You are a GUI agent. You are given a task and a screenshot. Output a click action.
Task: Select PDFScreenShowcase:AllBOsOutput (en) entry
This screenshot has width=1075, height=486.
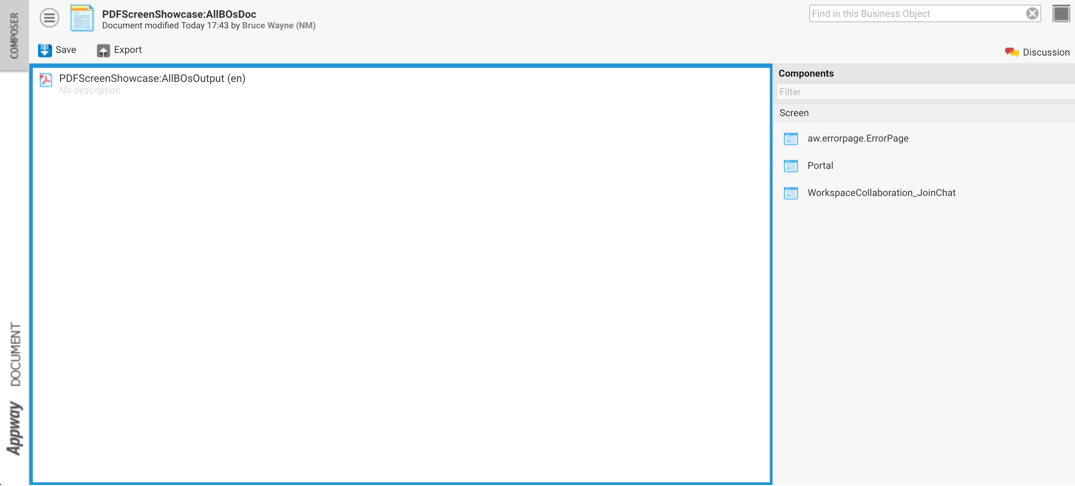pyautogui.click(x=152, y=79)
